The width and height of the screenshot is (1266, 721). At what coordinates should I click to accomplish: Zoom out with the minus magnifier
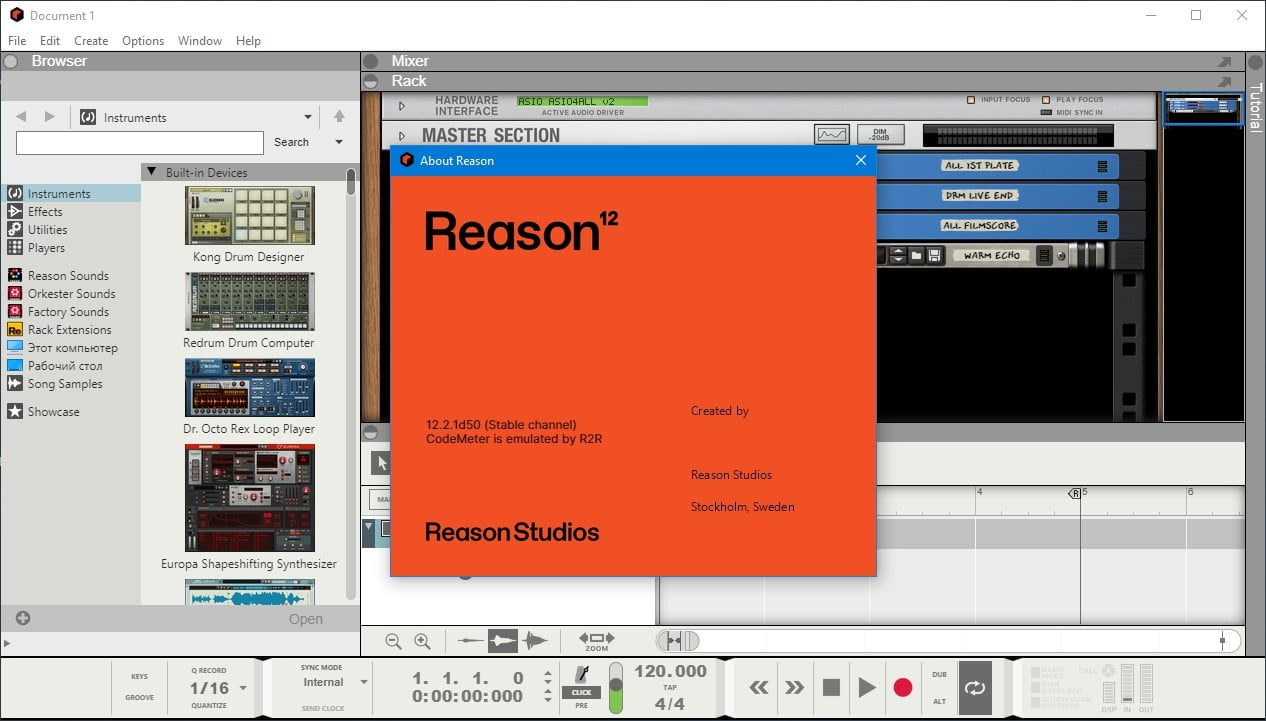pos(393,641)
